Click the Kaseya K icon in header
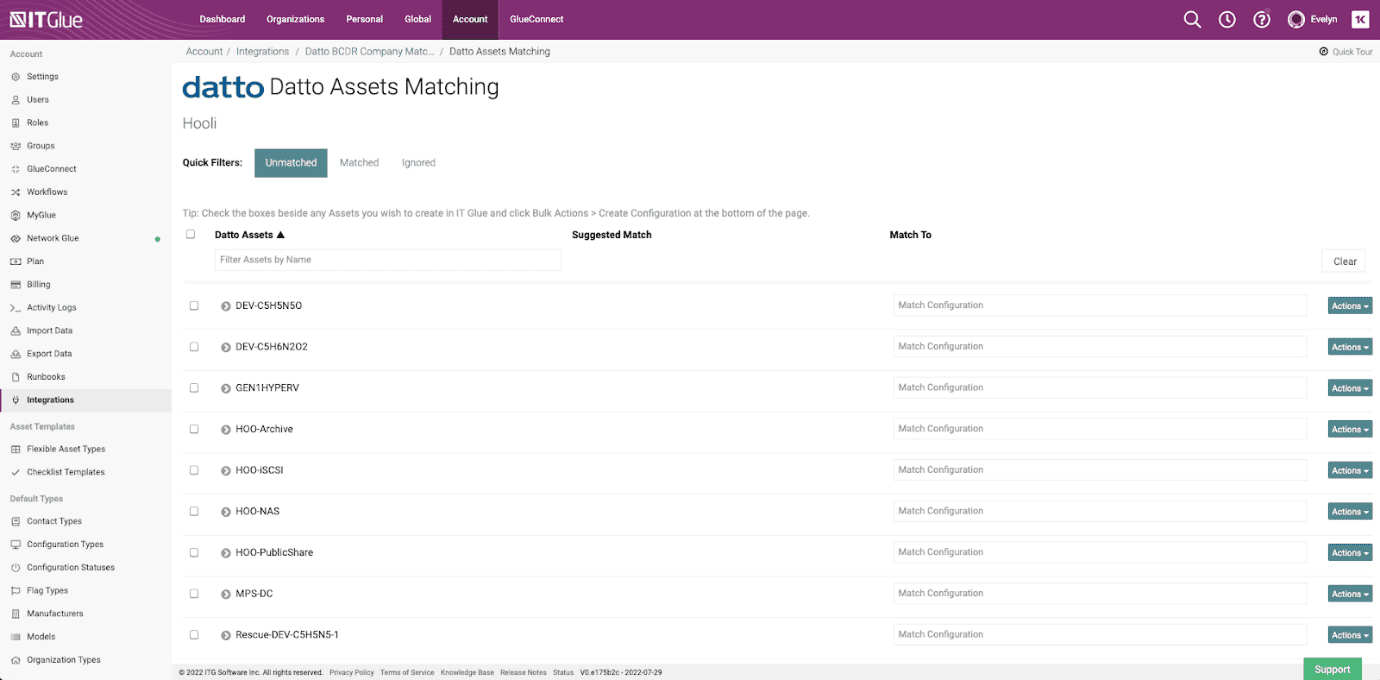This screenshot has height=680, width=1380. tap(1360, 19)
